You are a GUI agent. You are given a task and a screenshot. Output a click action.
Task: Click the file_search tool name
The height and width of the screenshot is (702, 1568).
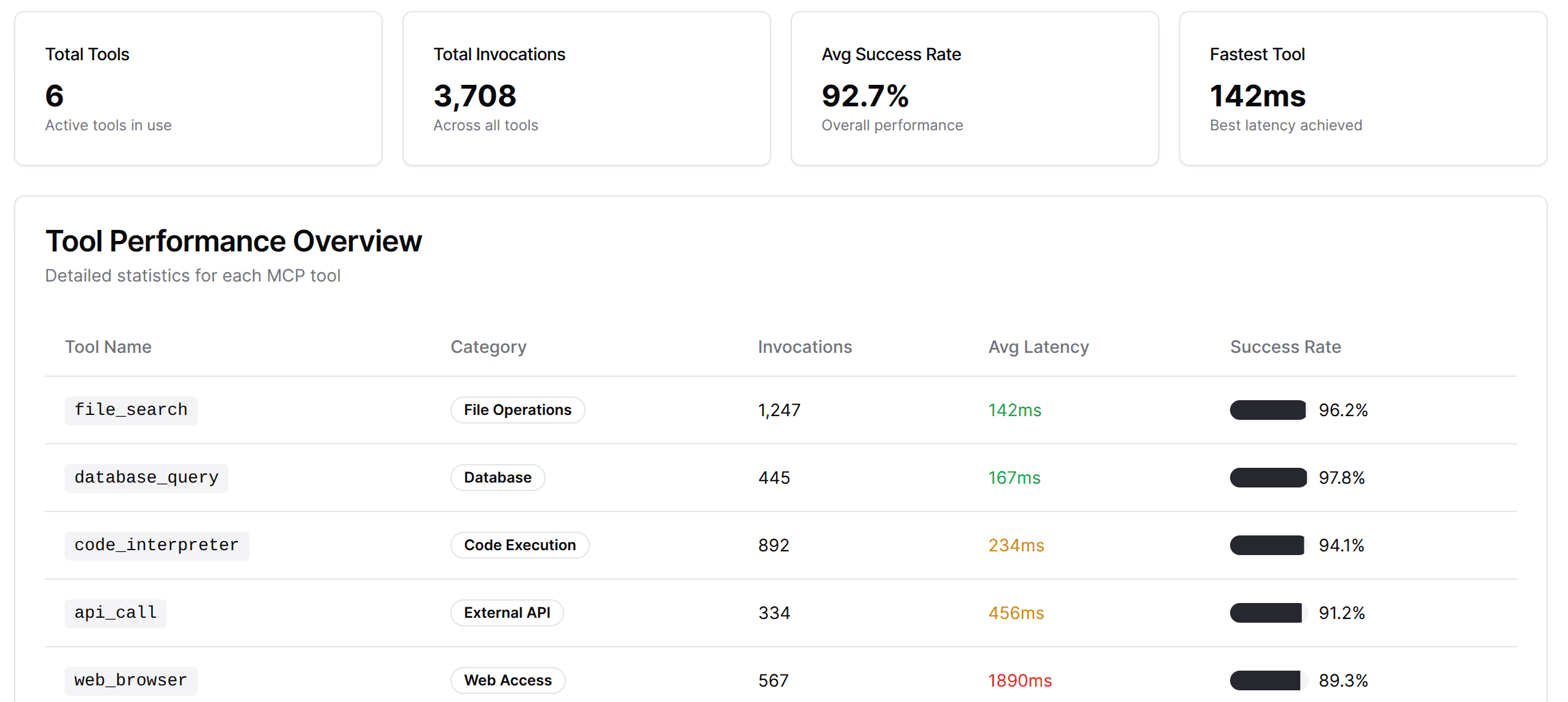pyautogui.click(x=131, y=410)
